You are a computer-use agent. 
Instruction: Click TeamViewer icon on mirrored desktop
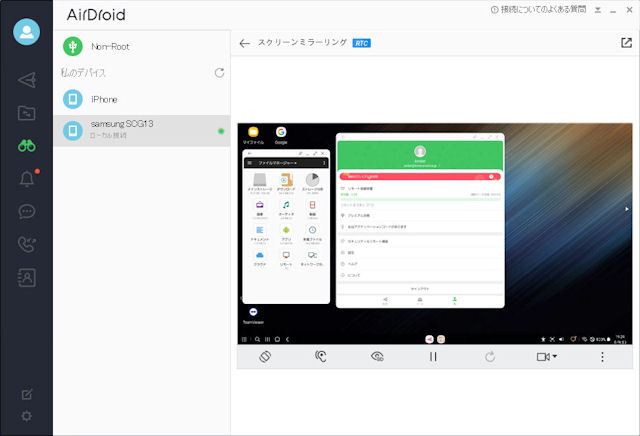[x=253, y=315]
